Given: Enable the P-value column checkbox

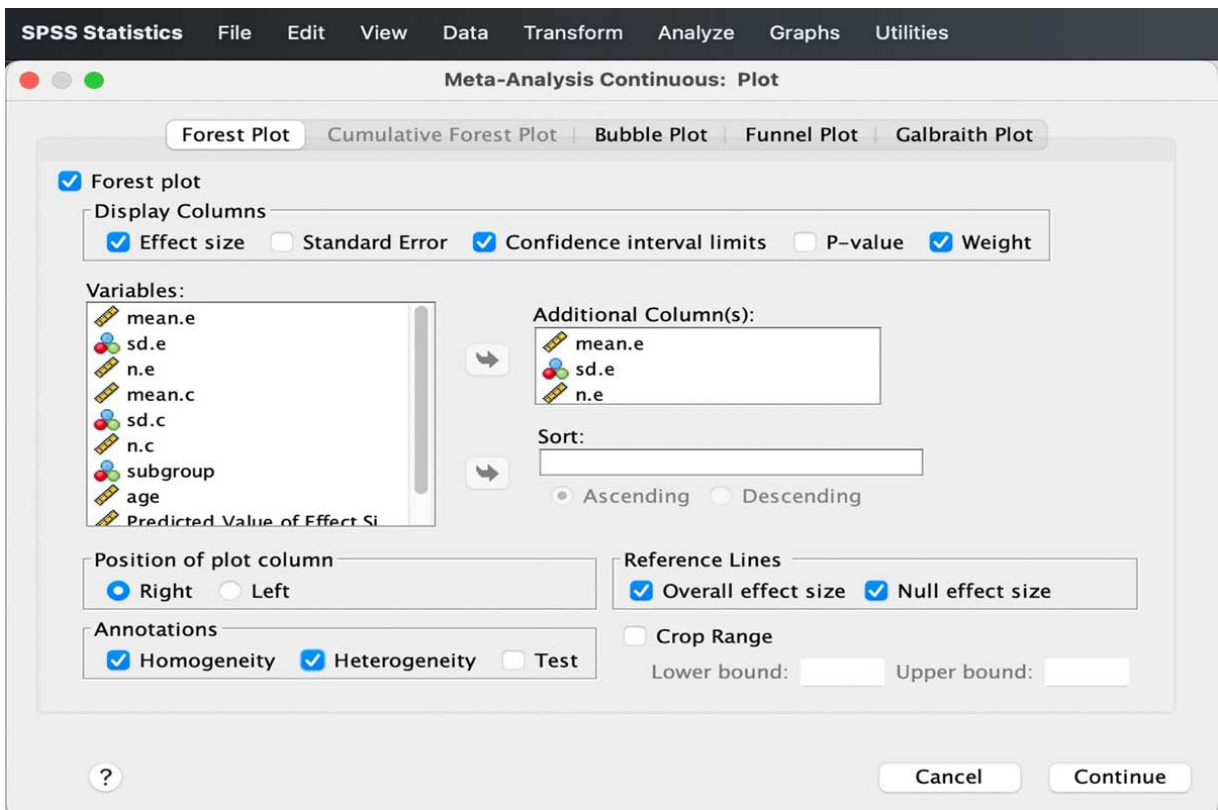Looking at the screenshot, I should (806, 242).
